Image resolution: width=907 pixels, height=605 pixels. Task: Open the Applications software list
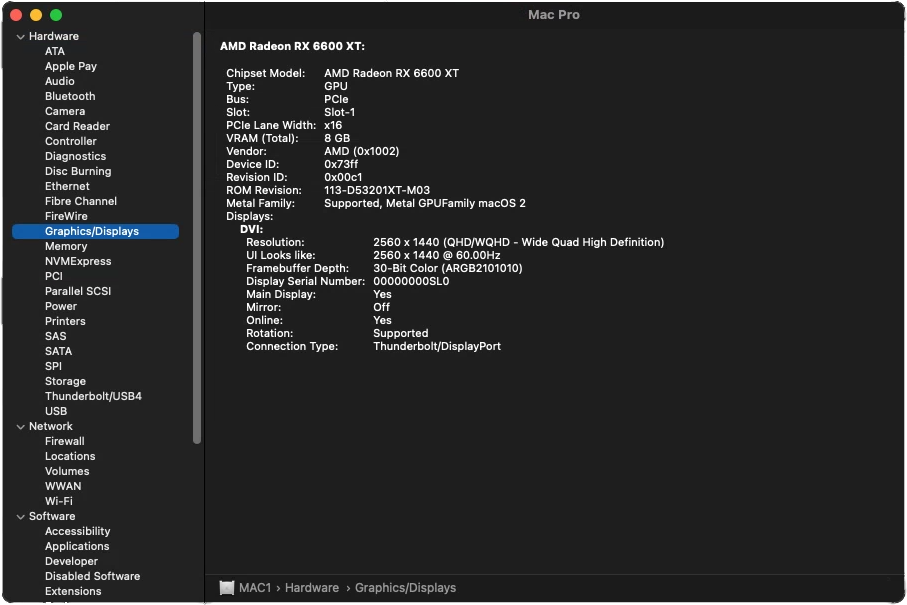(77, 547)
